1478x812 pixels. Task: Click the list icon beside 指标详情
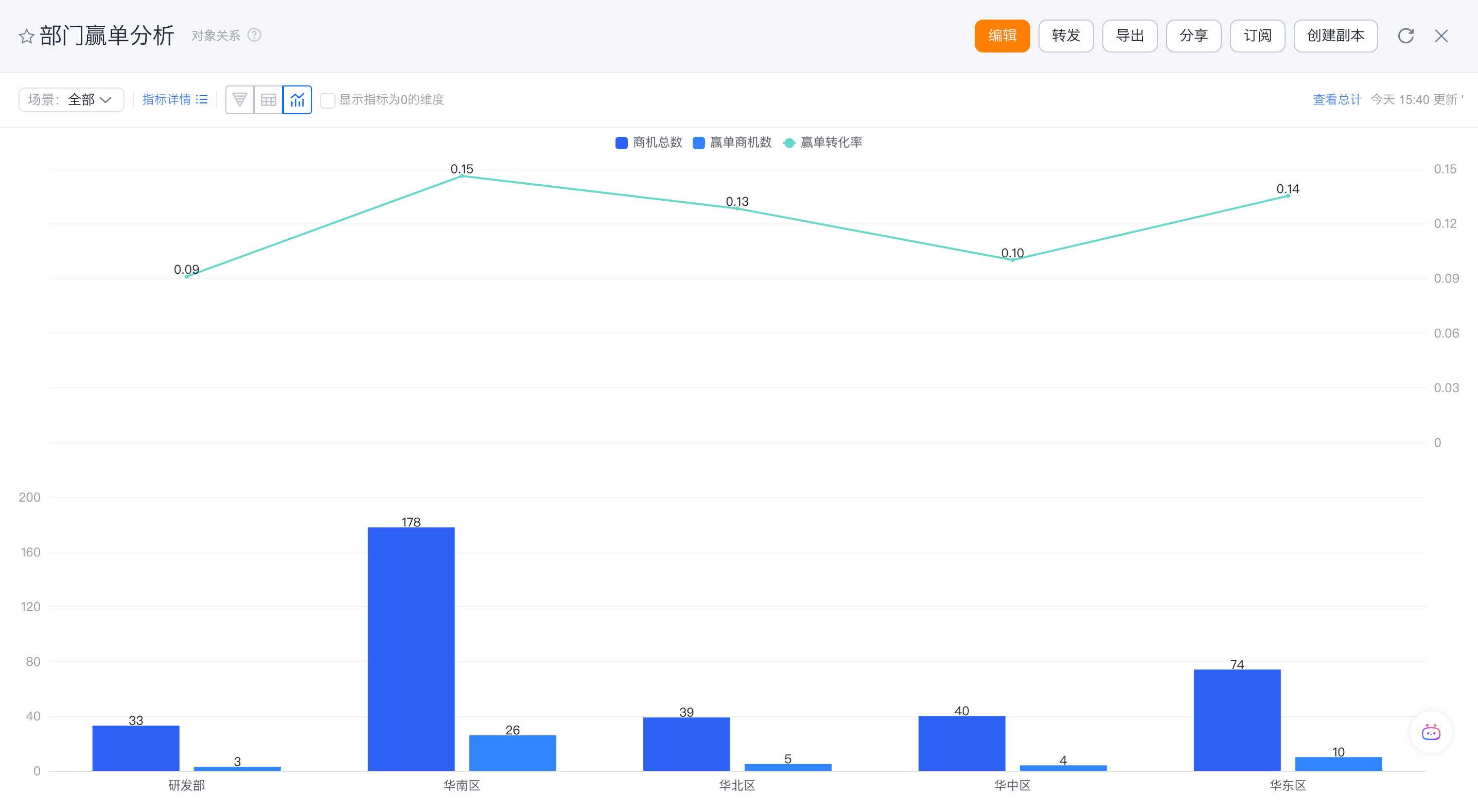coord(201,100)
